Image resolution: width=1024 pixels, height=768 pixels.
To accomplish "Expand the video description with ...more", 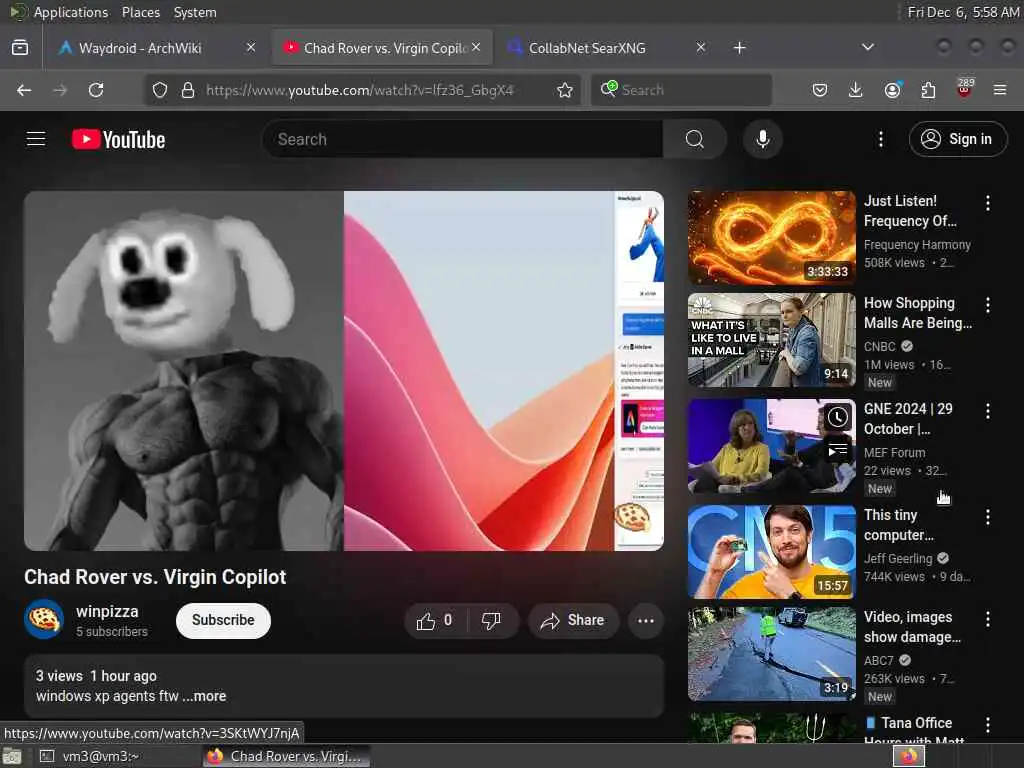I will tap(204, 696).
